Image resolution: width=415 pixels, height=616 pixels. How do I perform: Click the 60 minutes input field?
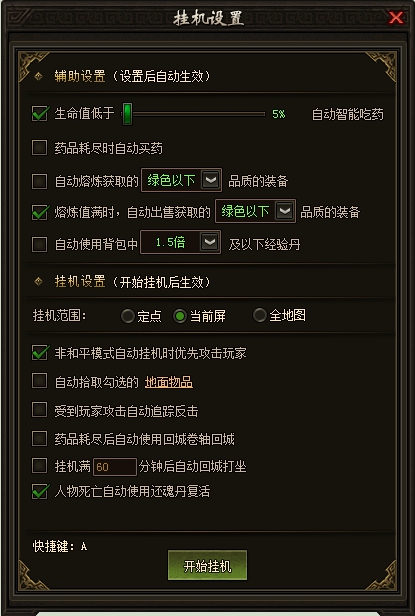coord(115,467)
